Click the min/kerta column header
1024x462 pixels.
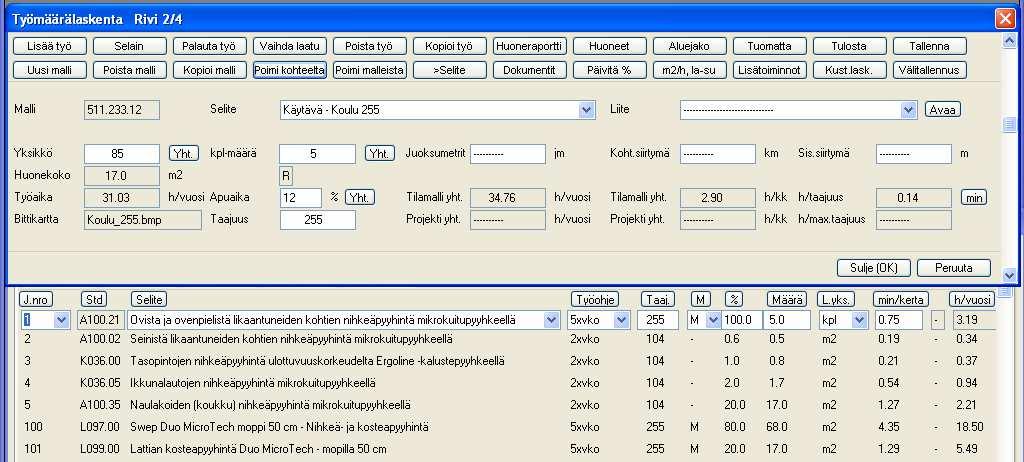tap(901, 299)
